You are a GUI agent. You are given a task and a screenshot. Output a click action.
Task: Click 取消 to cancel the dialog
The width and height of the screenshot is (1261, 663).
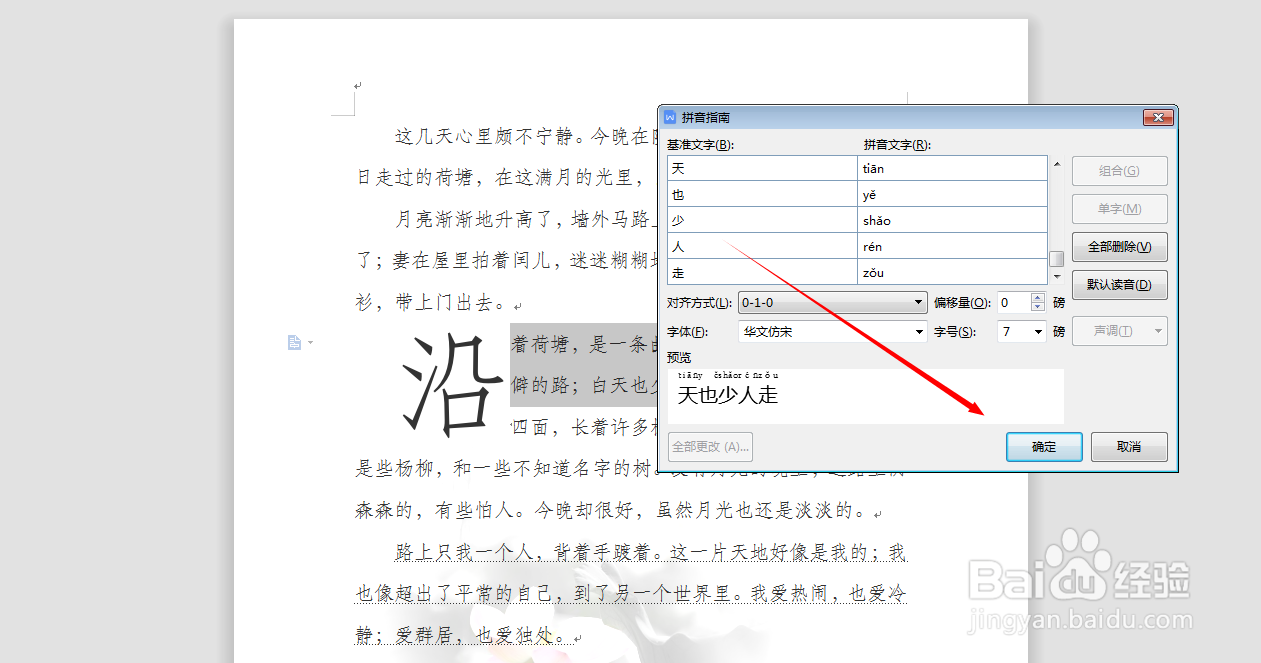click(x=1129, y=447)
